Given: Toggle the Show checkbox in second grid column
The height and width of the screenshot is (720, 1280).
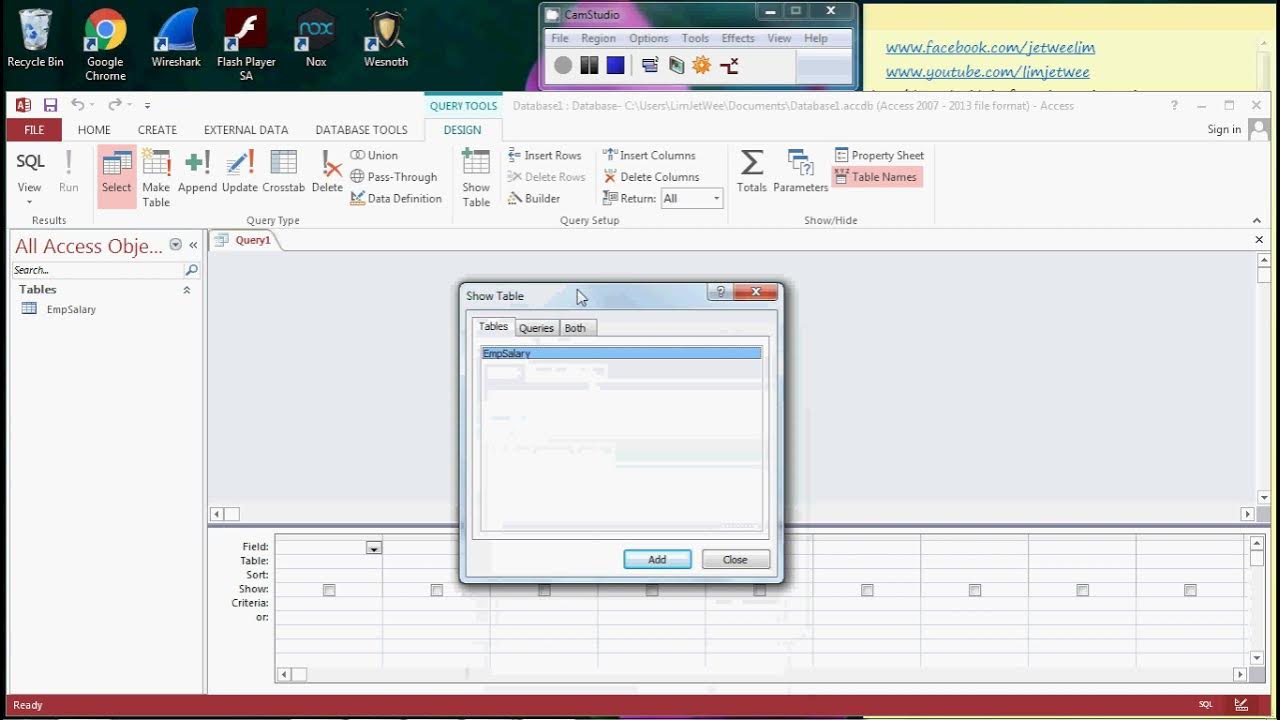Looking at the screenshot, I should (437, 590).
